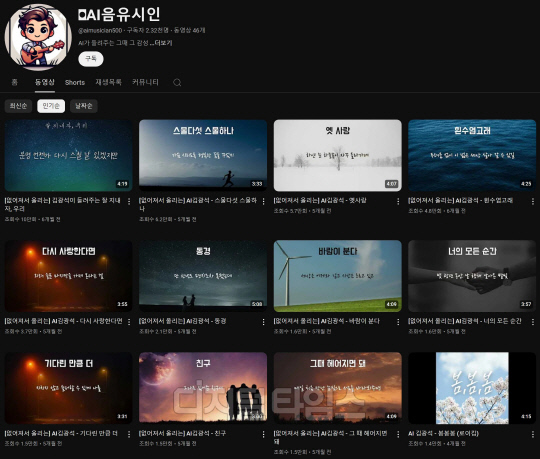This screenshot has height=459, width=540.
Task: Open channel avatar with guitar boy
Action: pos(38,37)
